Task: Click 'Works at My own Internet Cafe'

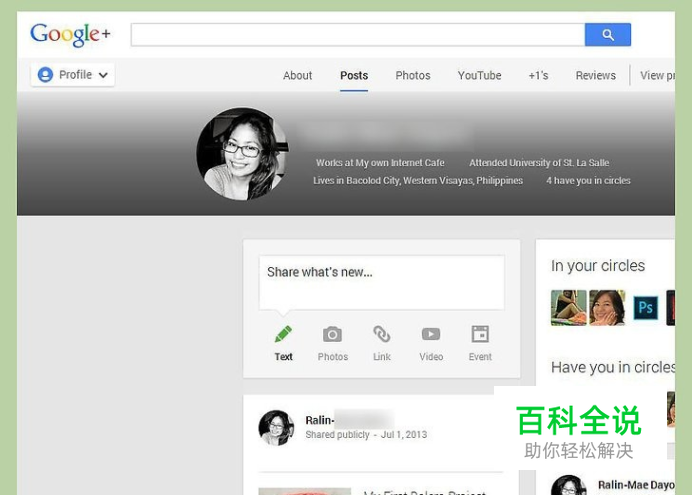Action: pyautogui.click(x=380, y=163)
